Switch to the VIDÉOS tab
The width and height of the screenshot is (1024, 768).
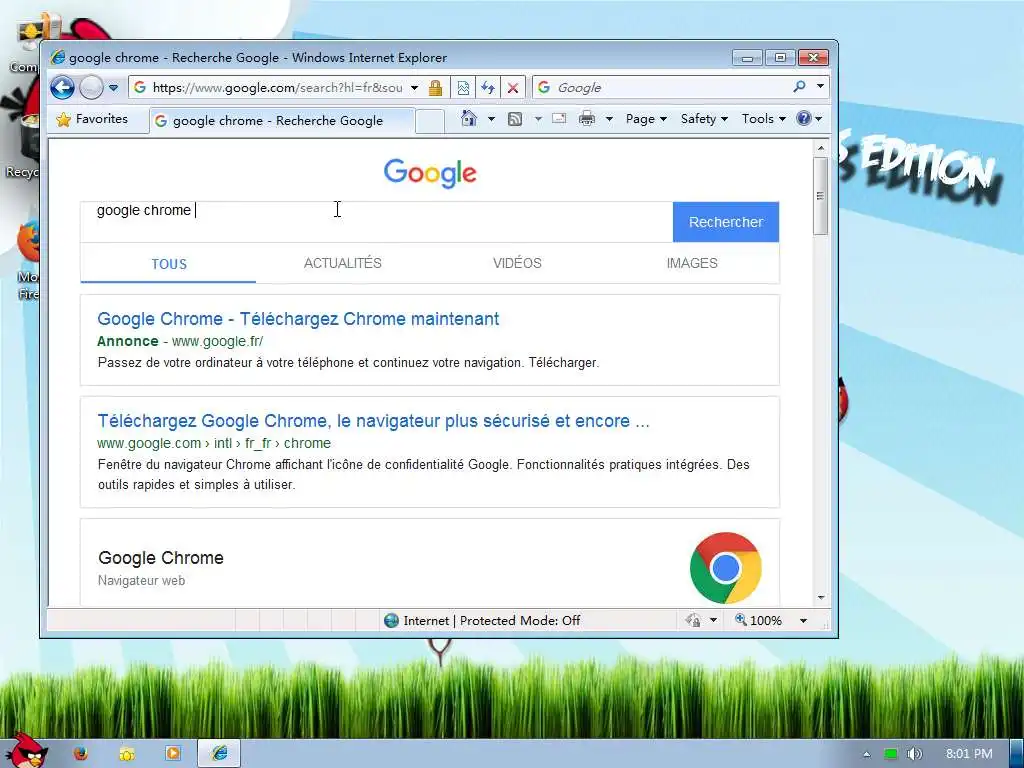tap(517, 263)
